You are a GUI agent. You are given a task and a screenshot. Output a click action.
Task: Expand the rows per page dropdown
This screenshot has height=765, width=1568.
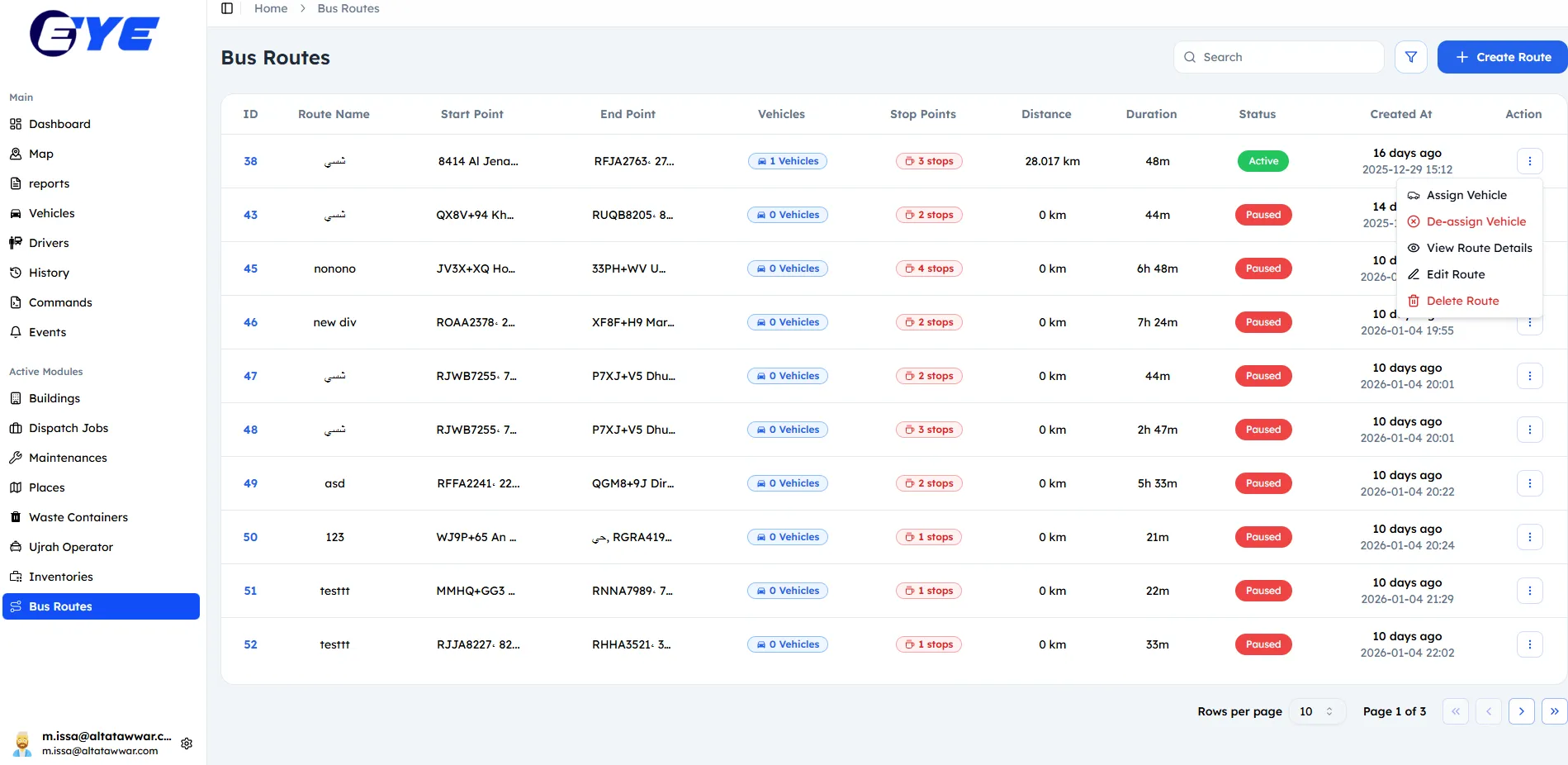pos(1316,711)
